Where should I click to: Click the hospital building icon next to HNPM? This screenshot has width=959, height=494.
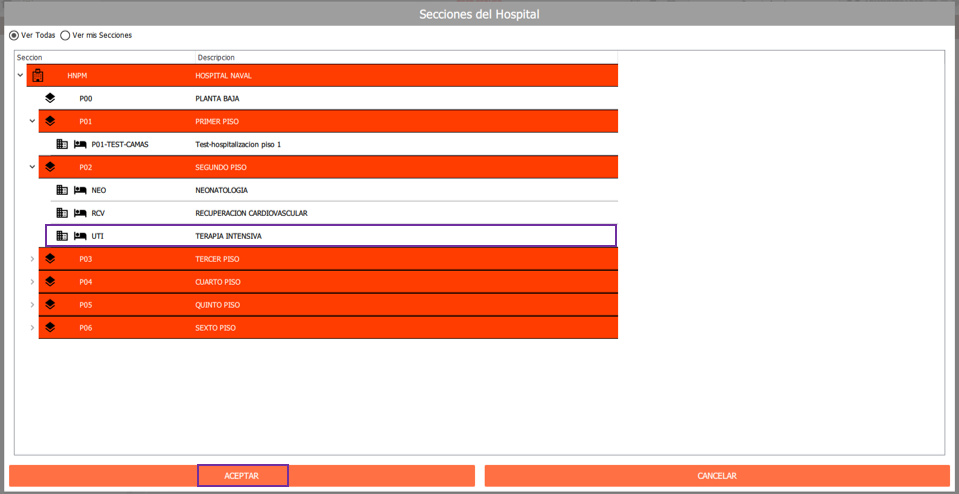(x=38, y=75)
